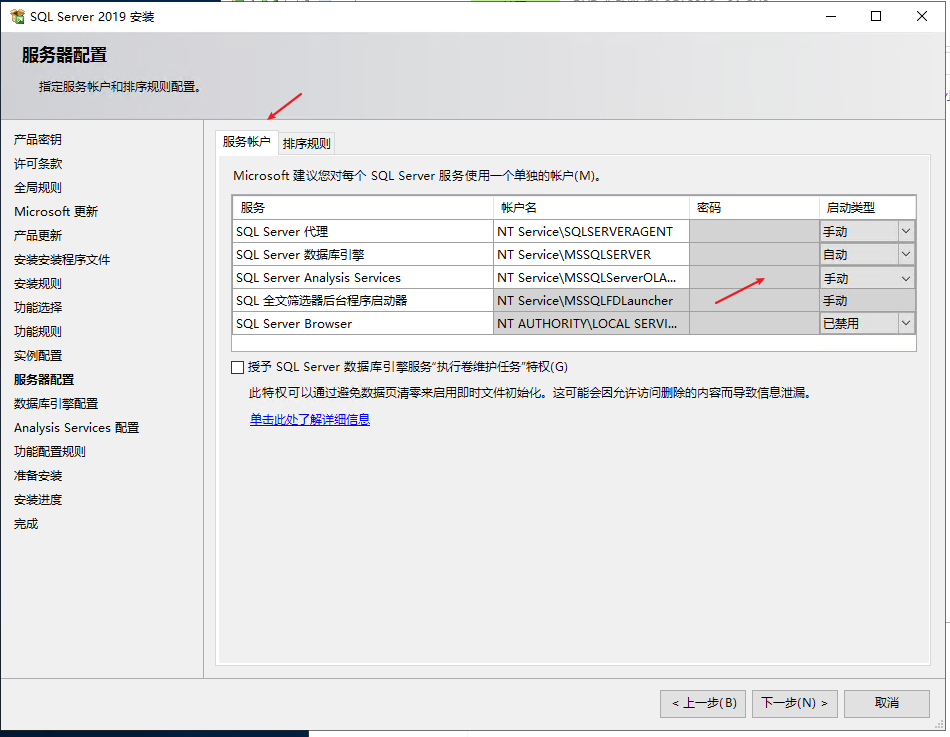Viewport: 950px width, 737px height.
Task: Click the 上一步(B) button
Action: pos(703,703)
